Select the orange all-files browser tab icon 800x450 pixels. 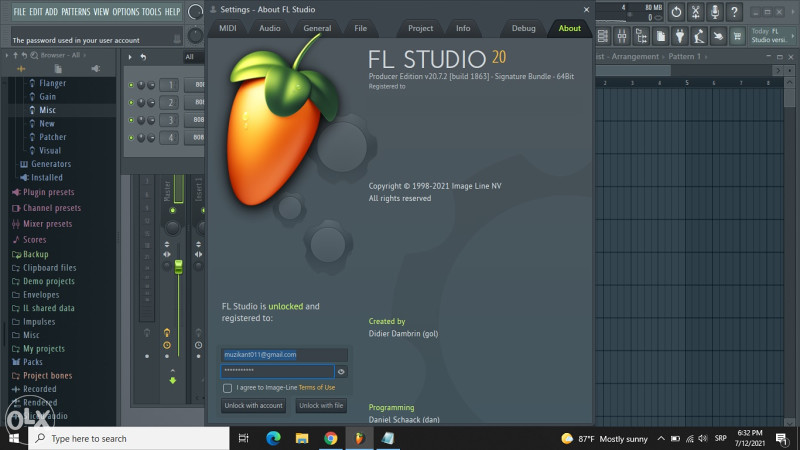pos(21,68)
